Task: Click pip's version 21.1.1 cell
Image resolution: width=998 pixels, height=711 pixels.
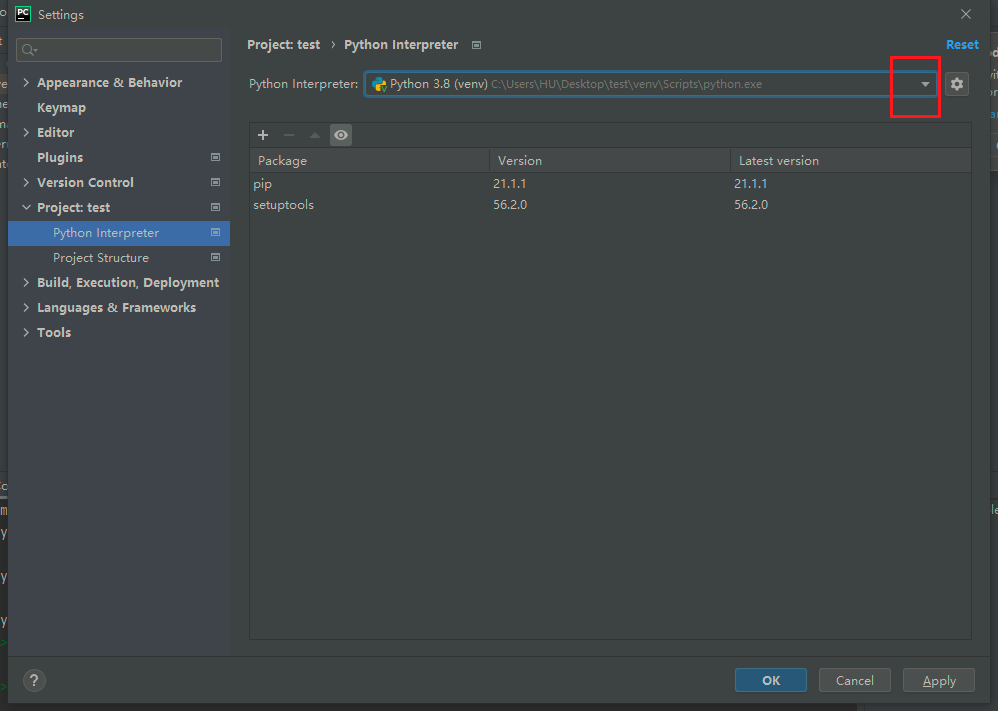Action: click(510, 183)
